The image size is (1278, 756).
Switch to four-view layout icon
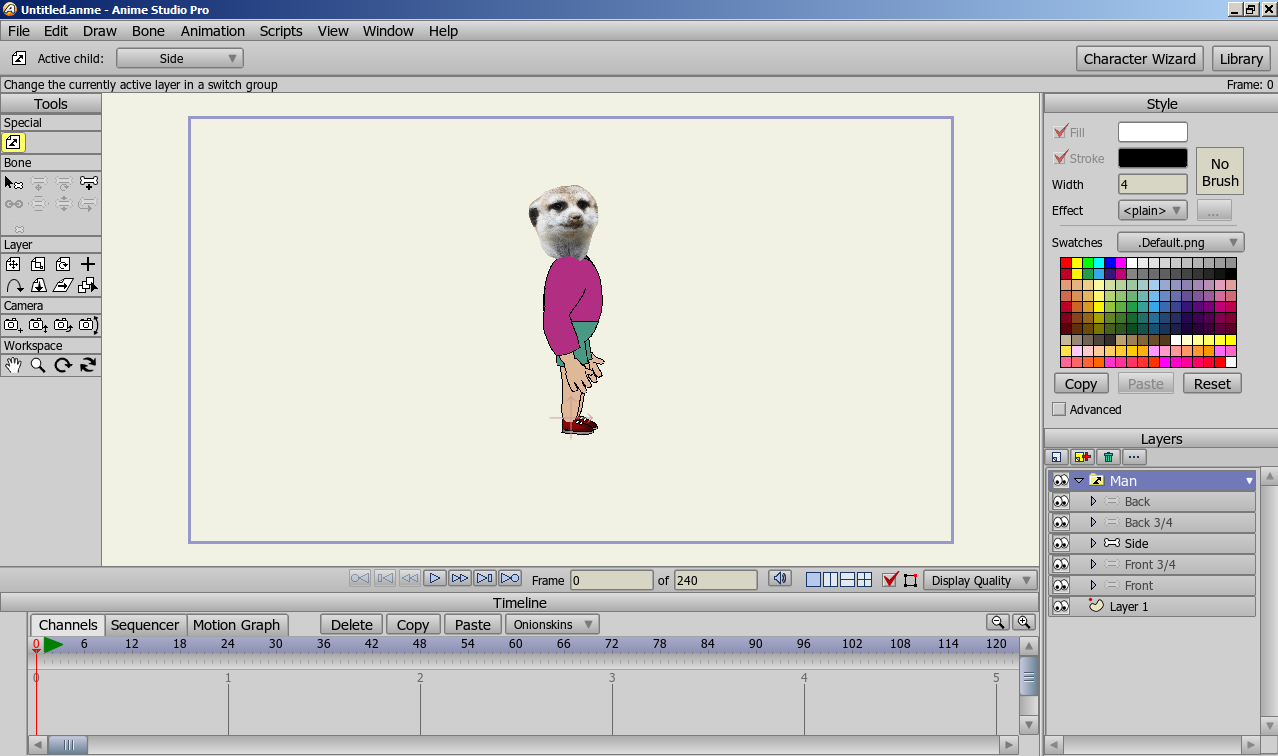click(864, 579)
